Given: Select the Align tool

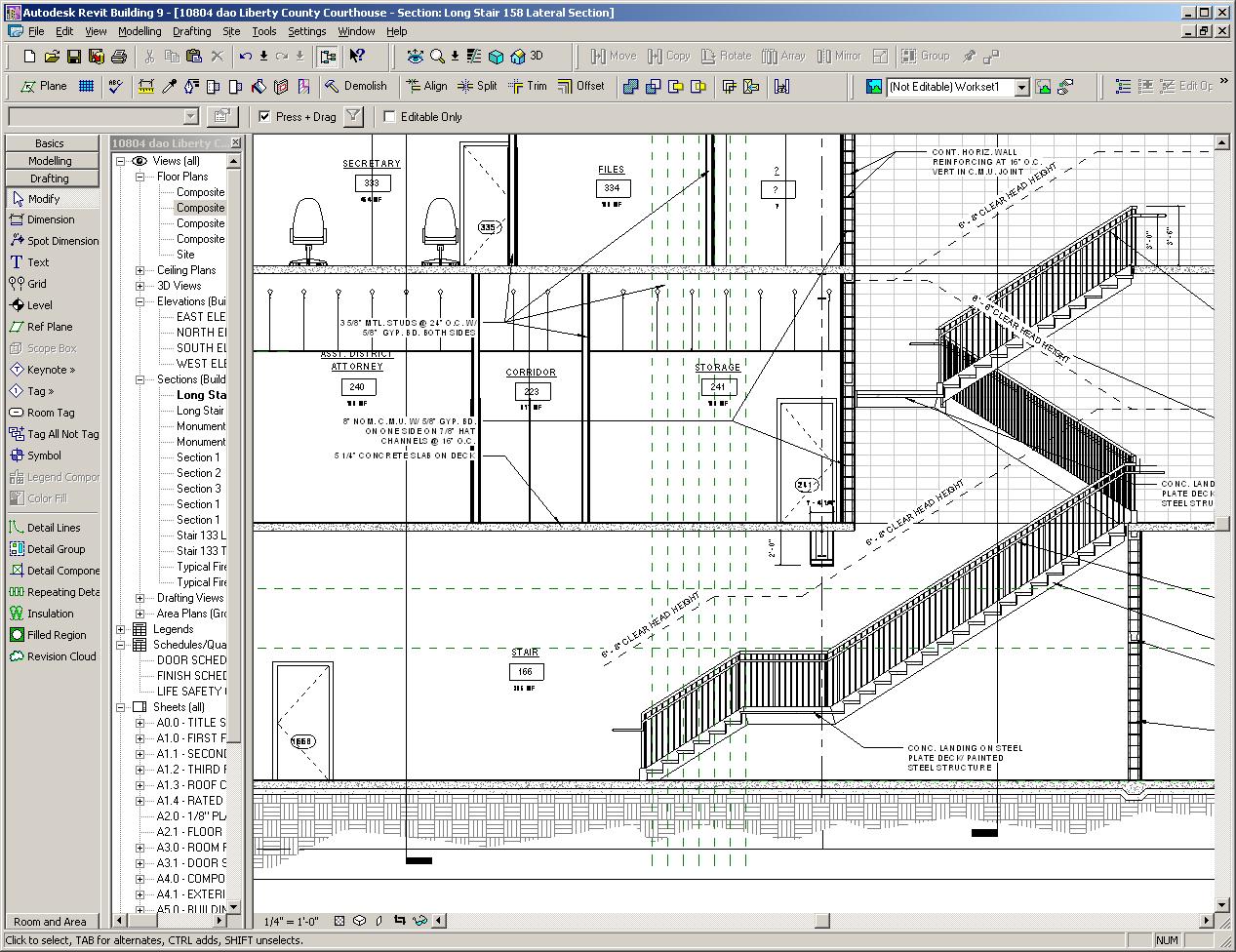Looking at the screenshot, I should (426, 87).
